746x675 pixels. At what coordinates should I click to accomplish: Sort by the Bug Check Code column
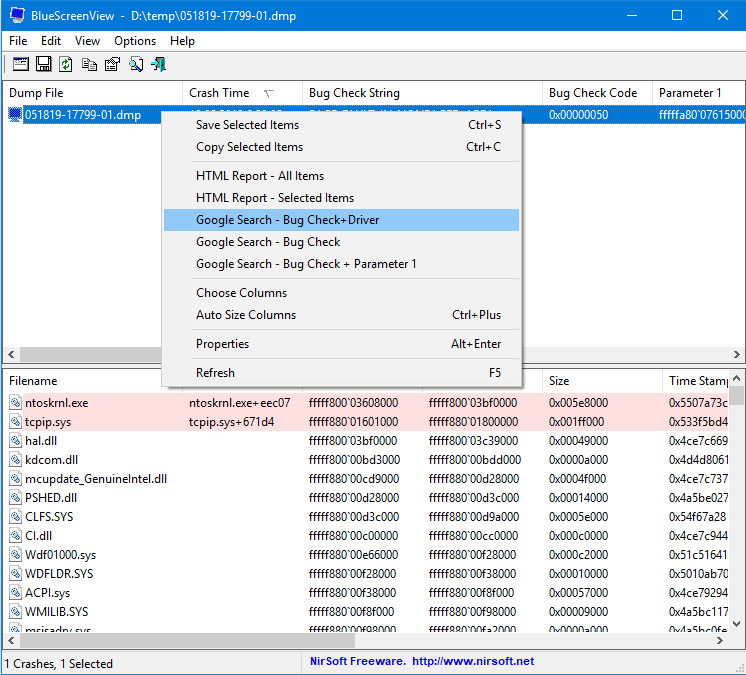point(593,93)
